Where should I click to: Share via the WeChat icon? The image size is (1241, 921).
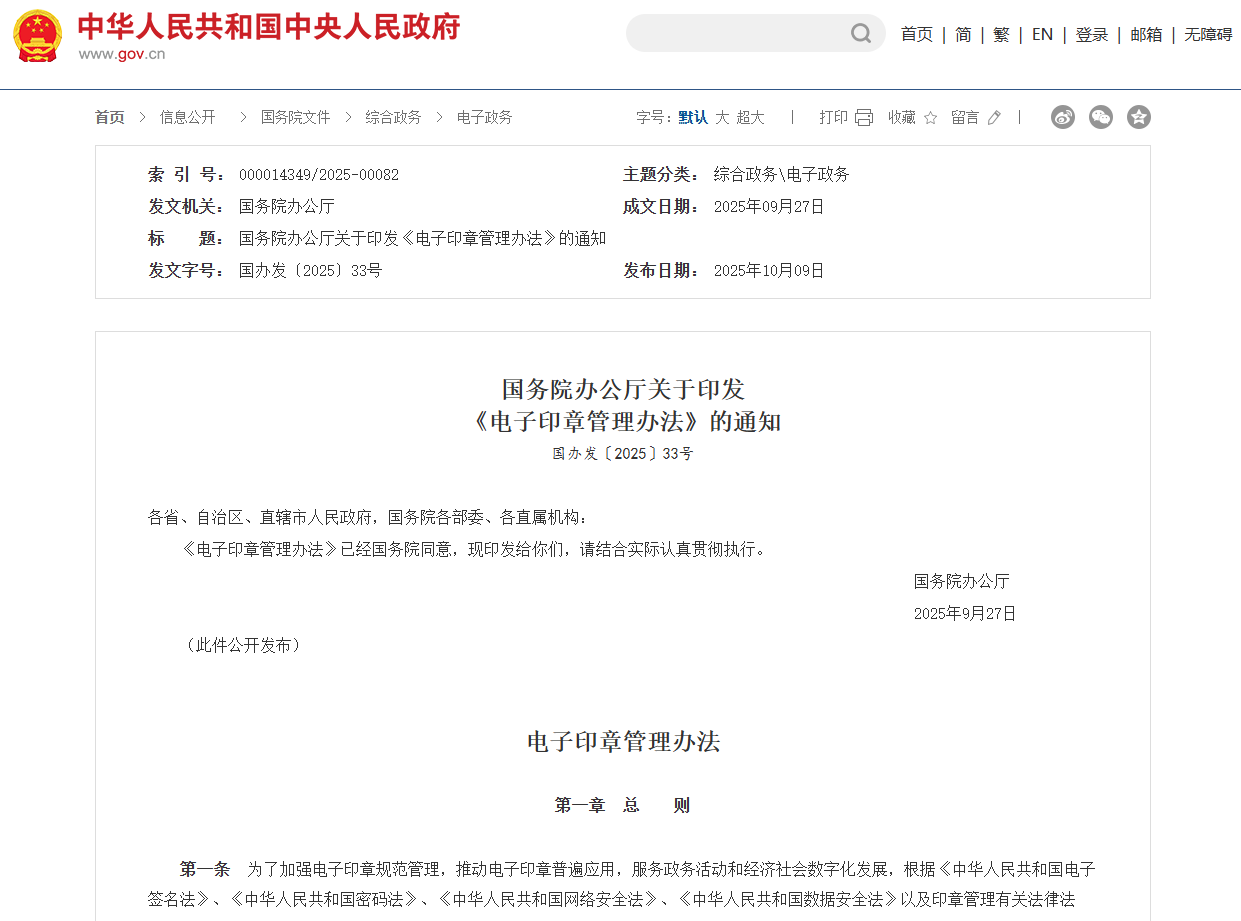(x=1100, y=117)
